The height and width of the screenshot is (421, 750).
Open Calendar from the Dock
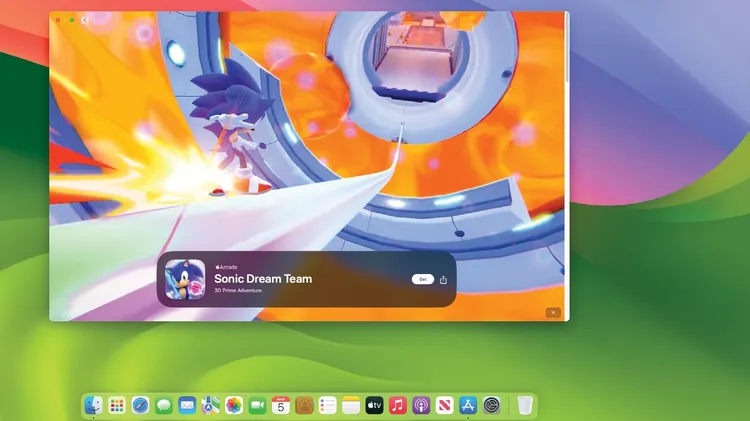point(281,406)
